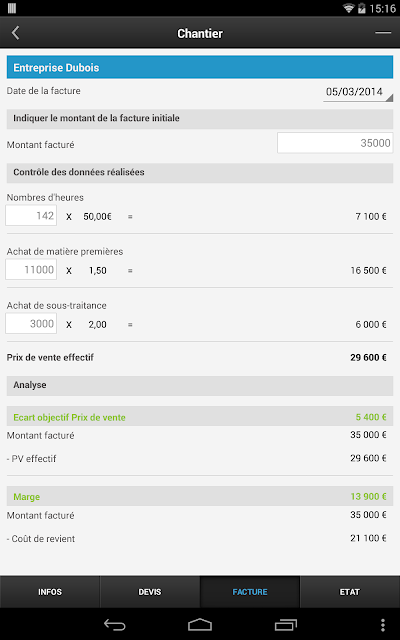Select the FACTURE tab
Image resolution: width=400 pixels, height=640 pixels.
click(x=250, y=592)
